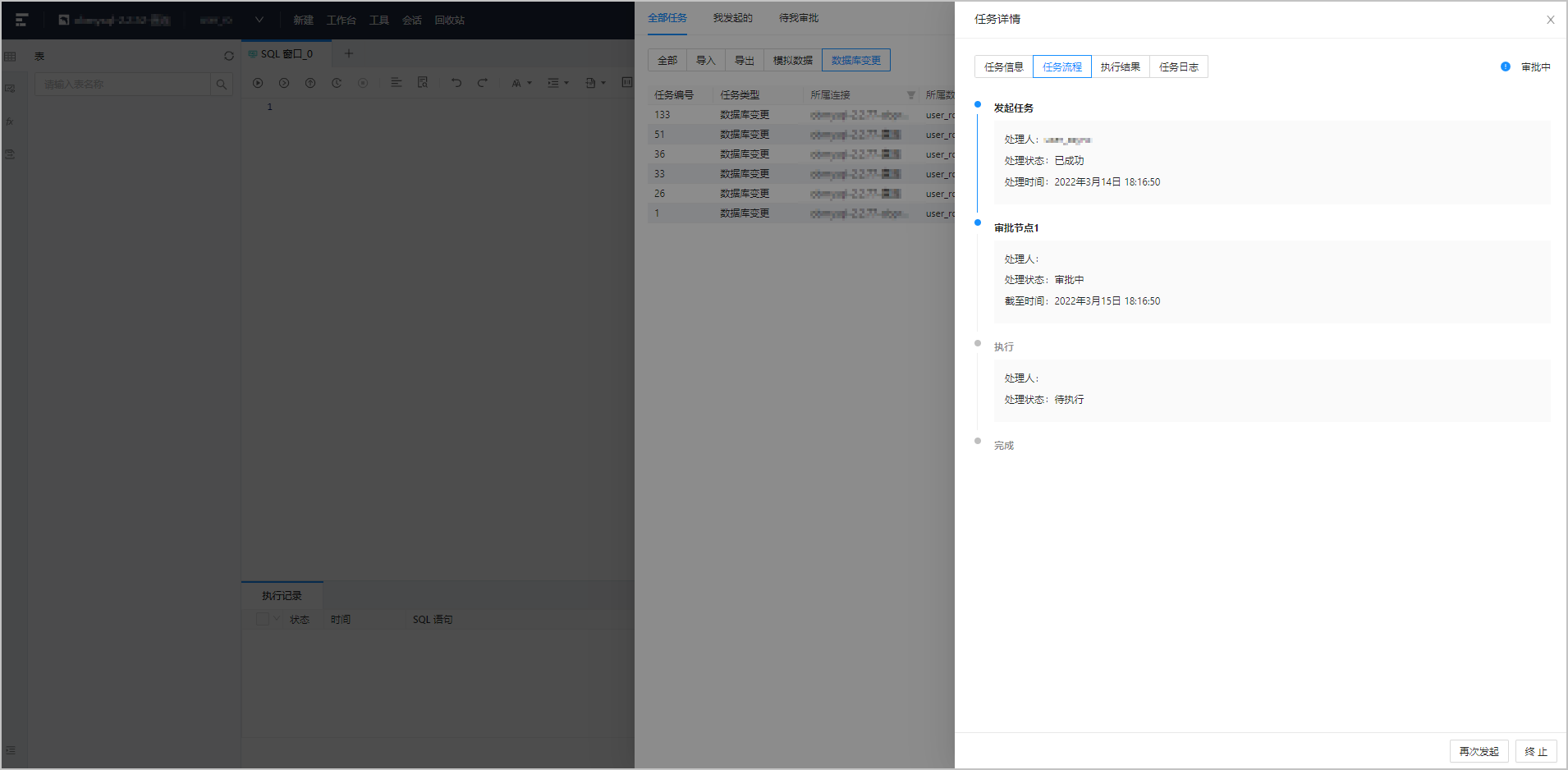
Task: Click the 终止 button
Action: coord(1535,751)
